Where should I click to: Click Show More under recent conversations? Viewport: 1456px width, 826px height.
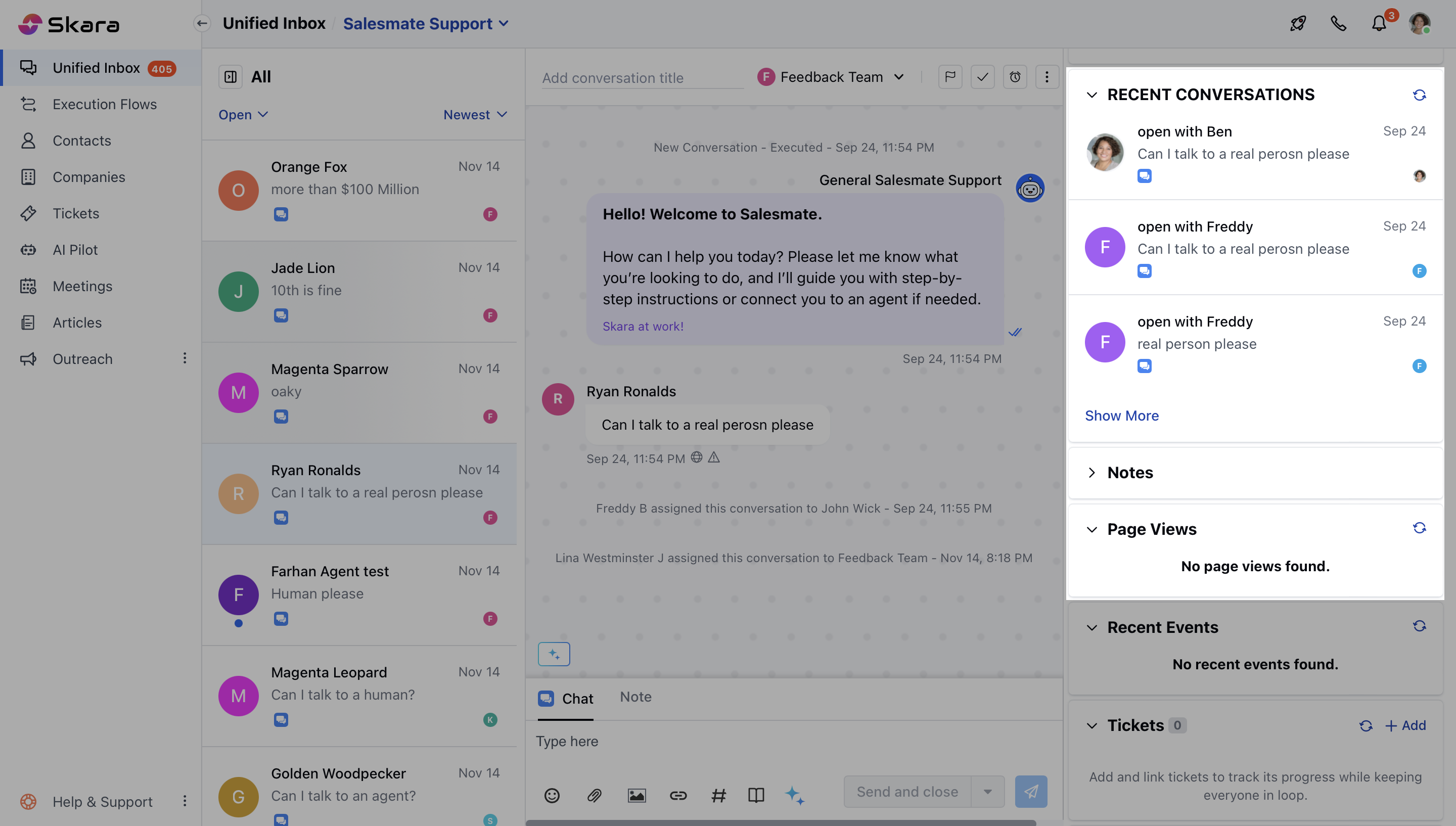point(1121,415)
